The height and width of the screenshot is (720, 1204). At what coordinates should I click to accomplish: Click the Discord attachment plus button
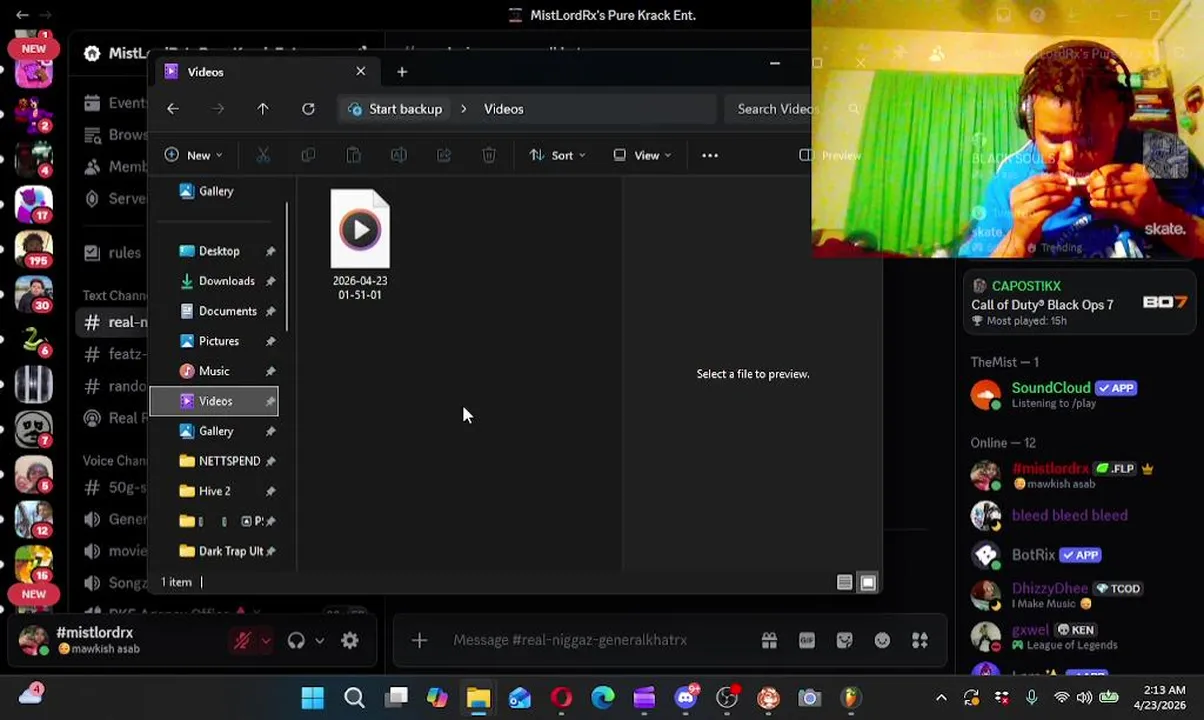pos(419,640)
